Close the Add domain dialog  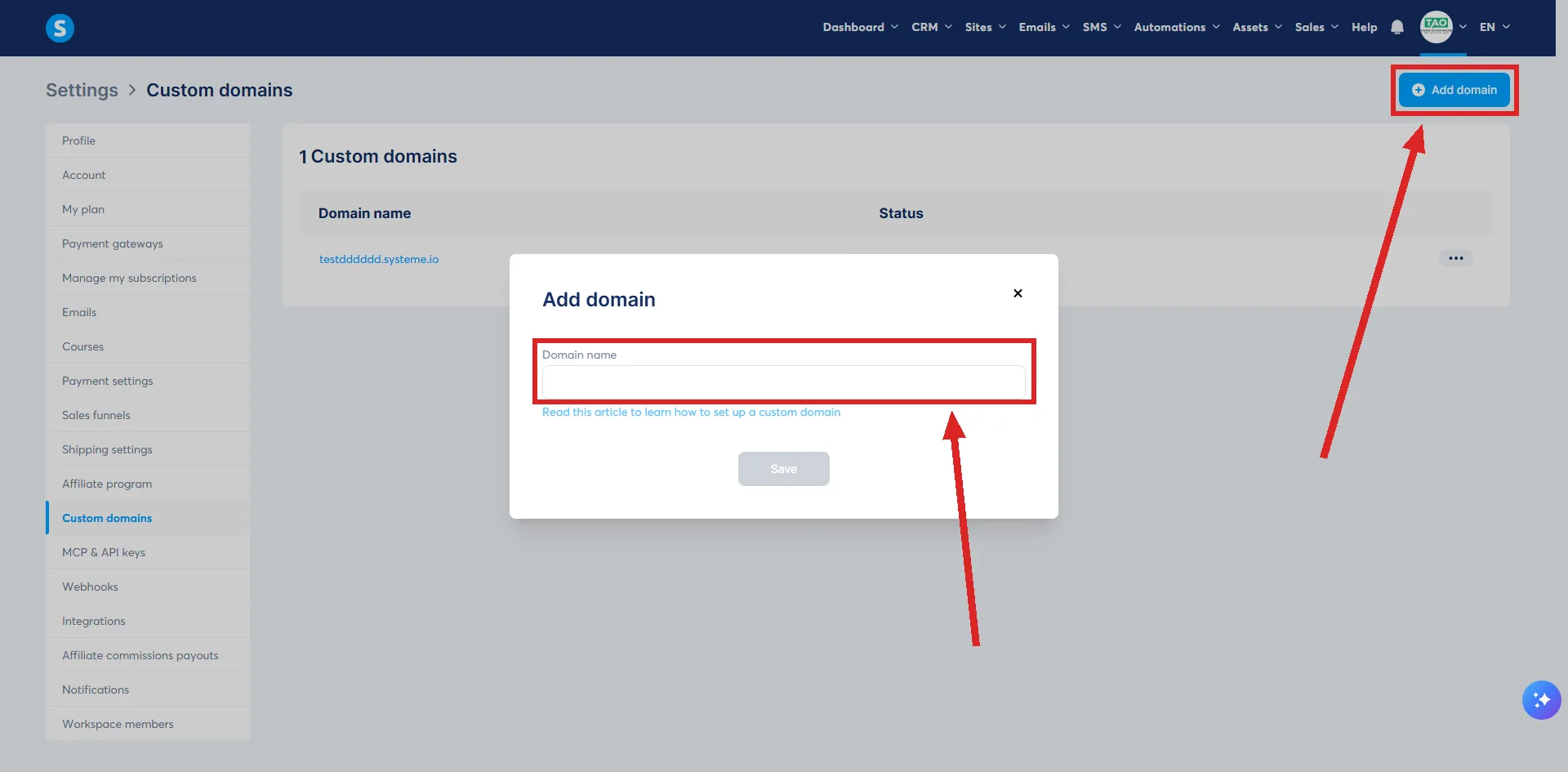click(1018, 293)
